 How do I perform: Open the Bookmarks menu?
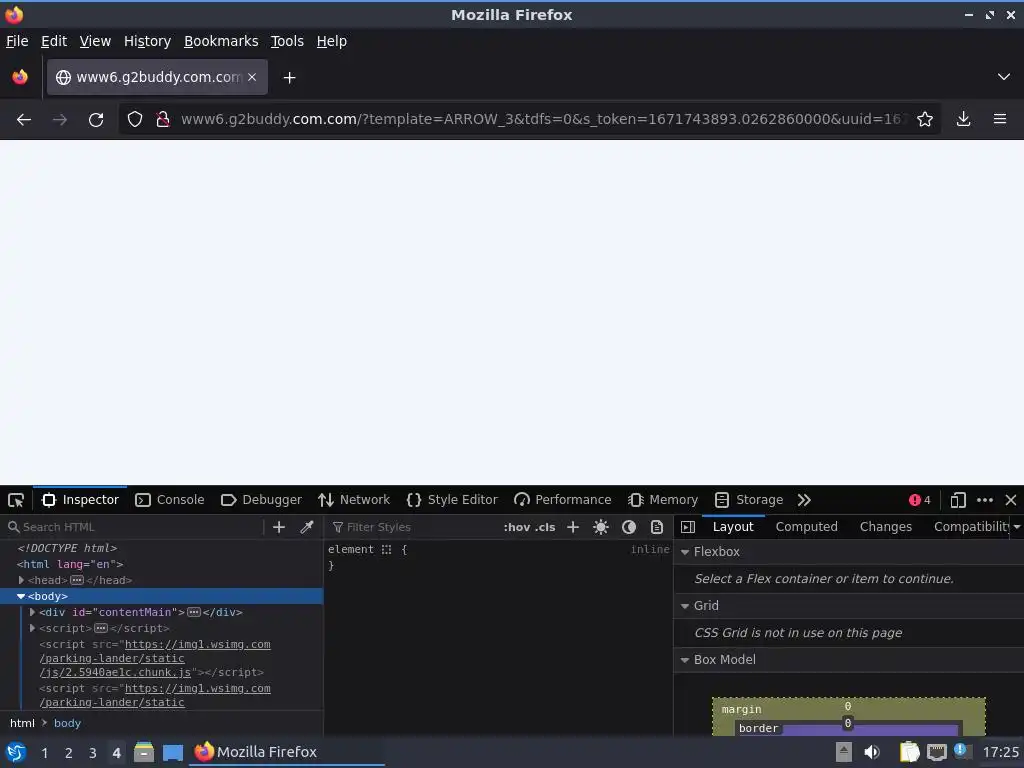click(221, 41)
